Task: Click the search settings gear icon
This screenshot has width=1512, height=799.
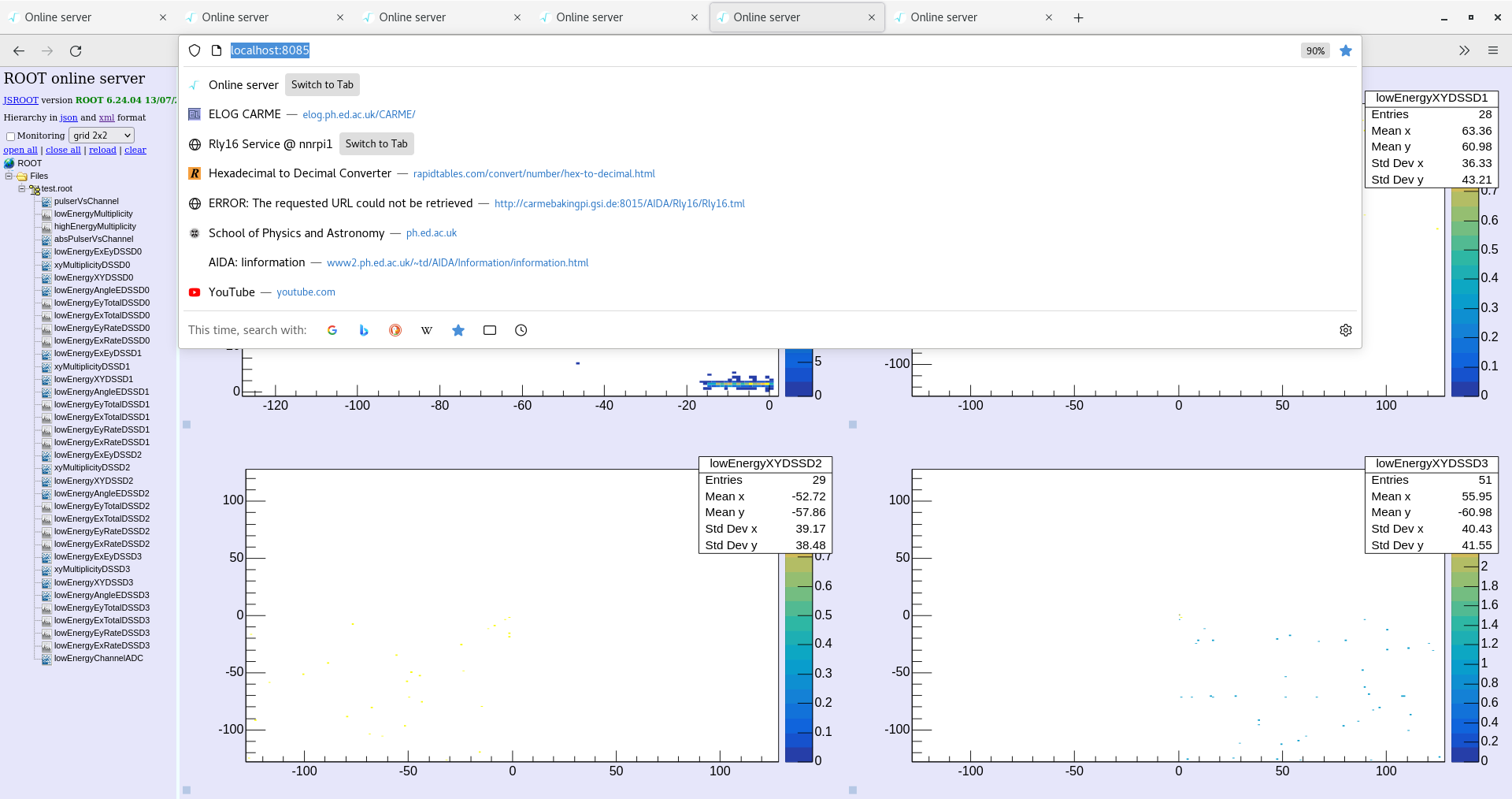Action: point(1345,330)
